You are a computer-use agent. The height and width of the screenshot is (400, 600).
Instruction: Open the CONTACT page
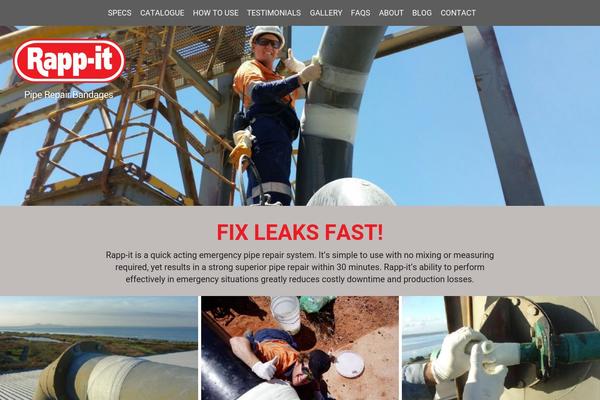pos(458,13)
